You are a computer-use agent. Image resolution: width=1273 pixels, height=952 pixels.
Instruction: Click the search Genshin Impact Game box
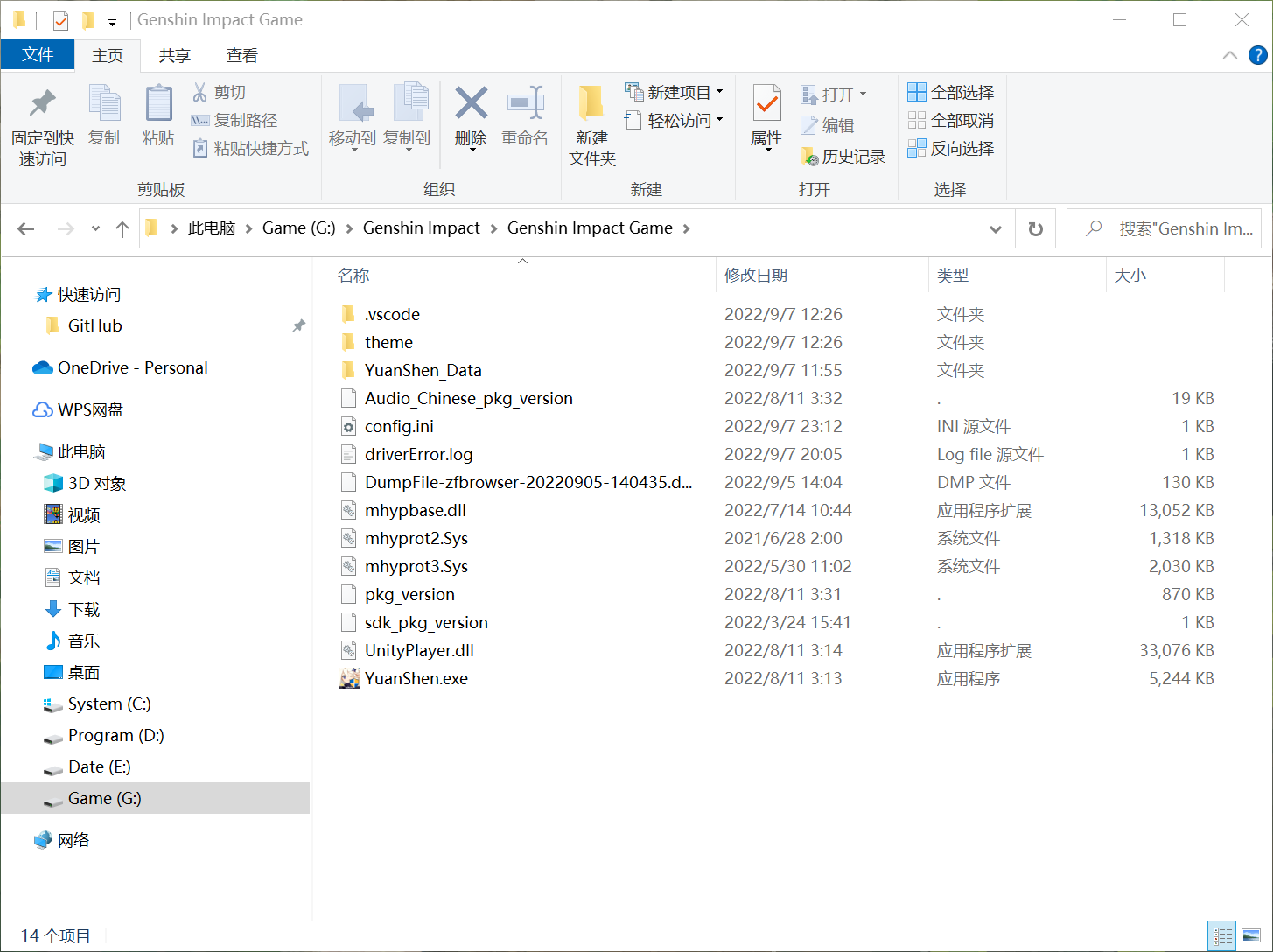click(1164, 228)
